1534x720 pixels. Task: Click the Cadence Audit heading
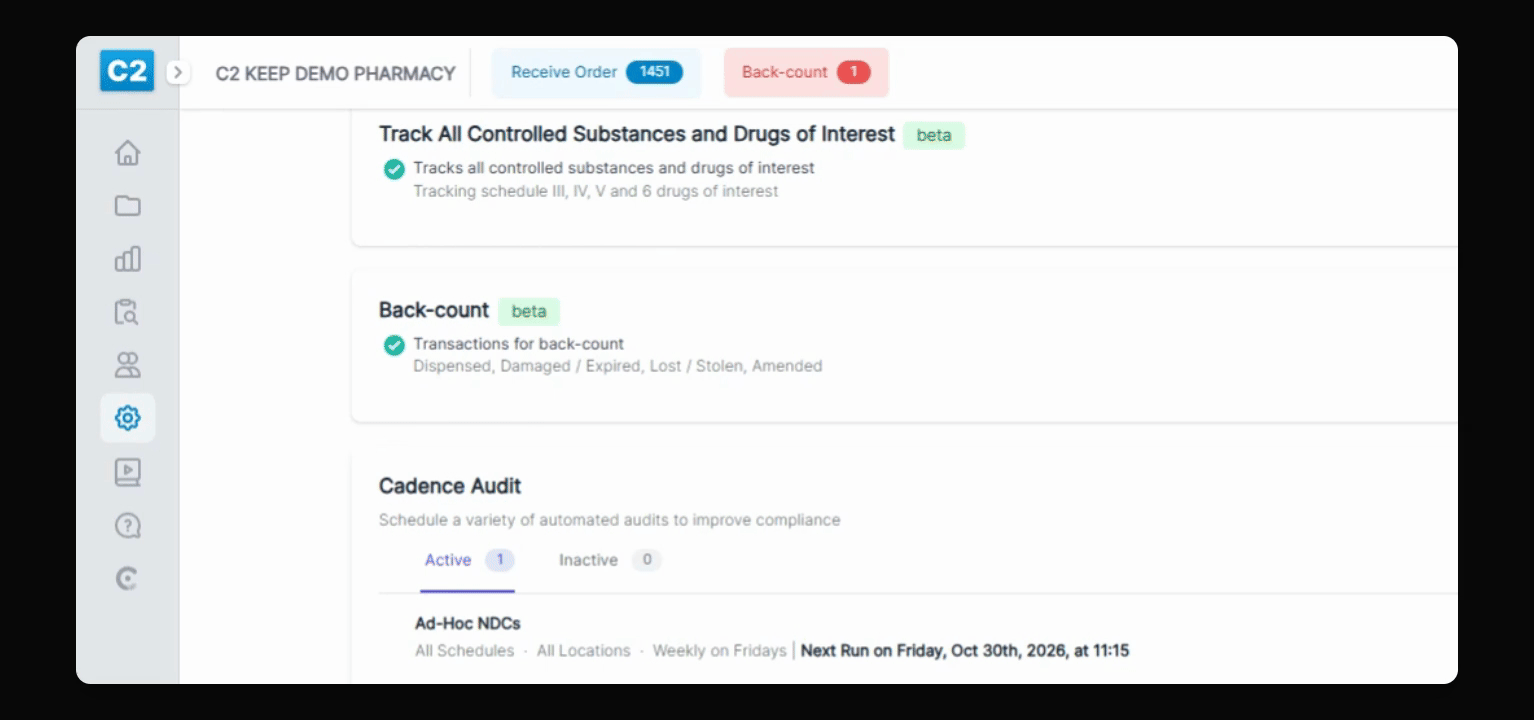pos(450,486)
